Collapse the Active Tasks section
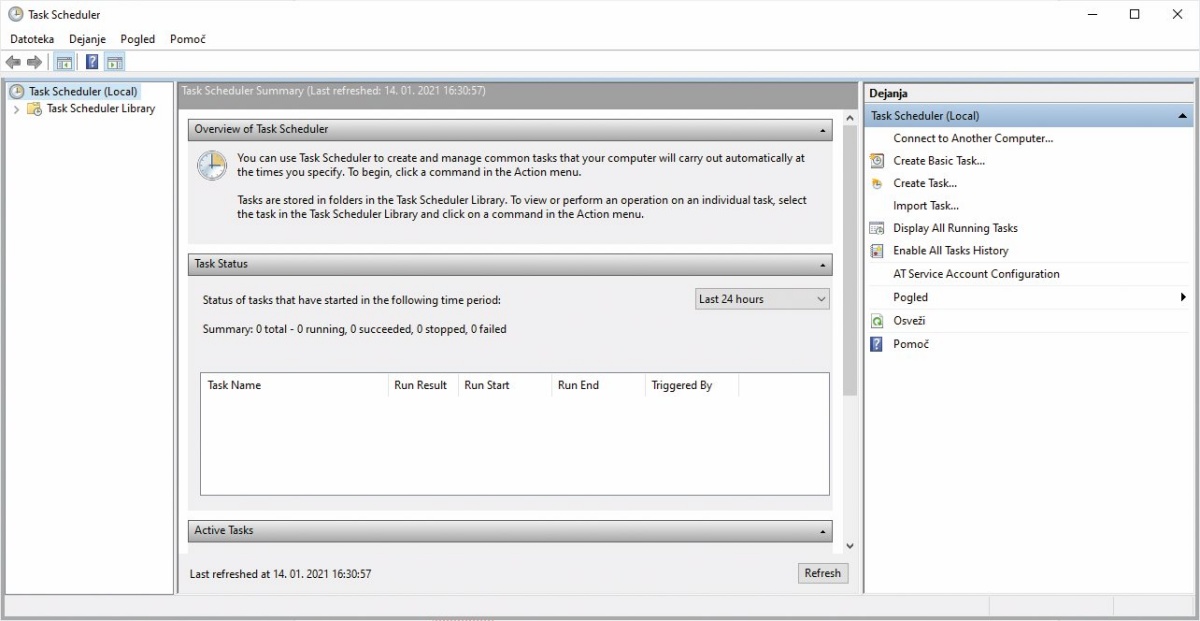The image size is (1200, 621). point(823,531)
